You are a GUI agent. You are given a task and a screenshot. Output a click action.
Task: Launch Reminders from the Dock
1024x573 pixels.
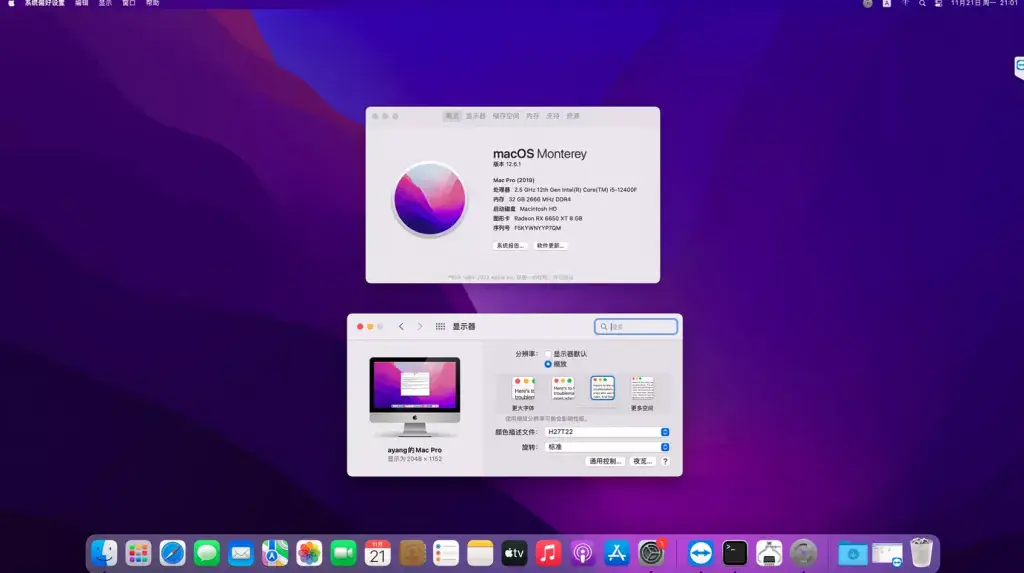(445, 553)
